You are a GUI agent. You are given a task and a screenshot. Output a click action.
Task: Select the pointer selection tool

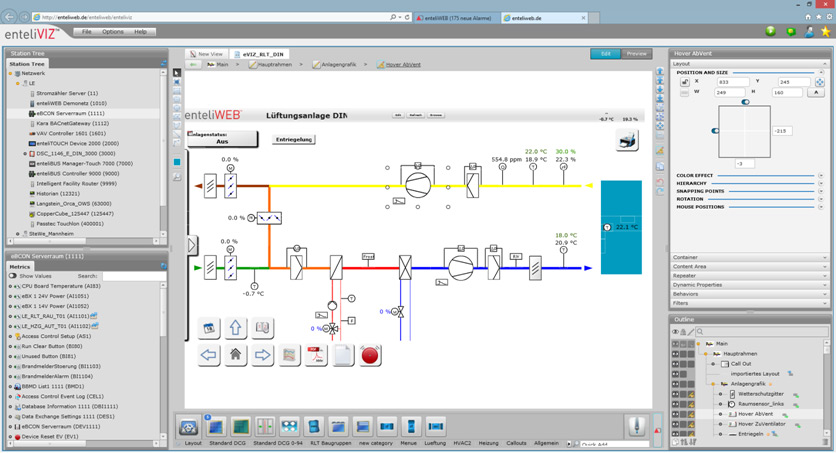click(177, 72)
